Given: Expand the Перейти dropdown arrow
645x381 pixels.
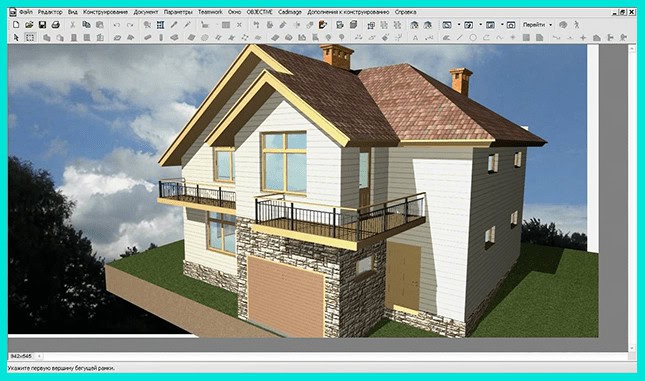Looking at the screenshot, I should [x=551, y=25].
